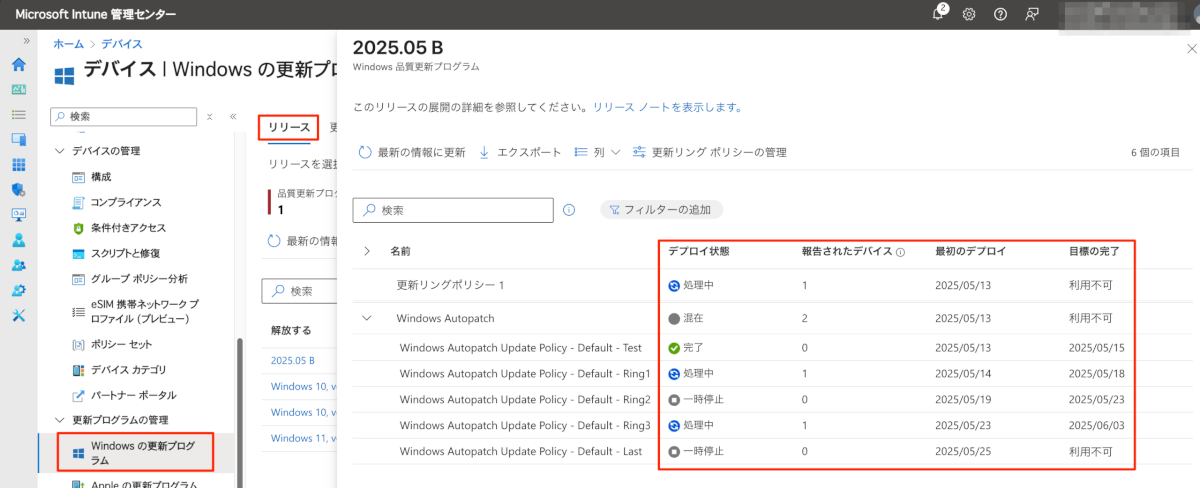Open Groups icon in the left rail
This screenshot has width=1200, height=488.
click(18, 265)
